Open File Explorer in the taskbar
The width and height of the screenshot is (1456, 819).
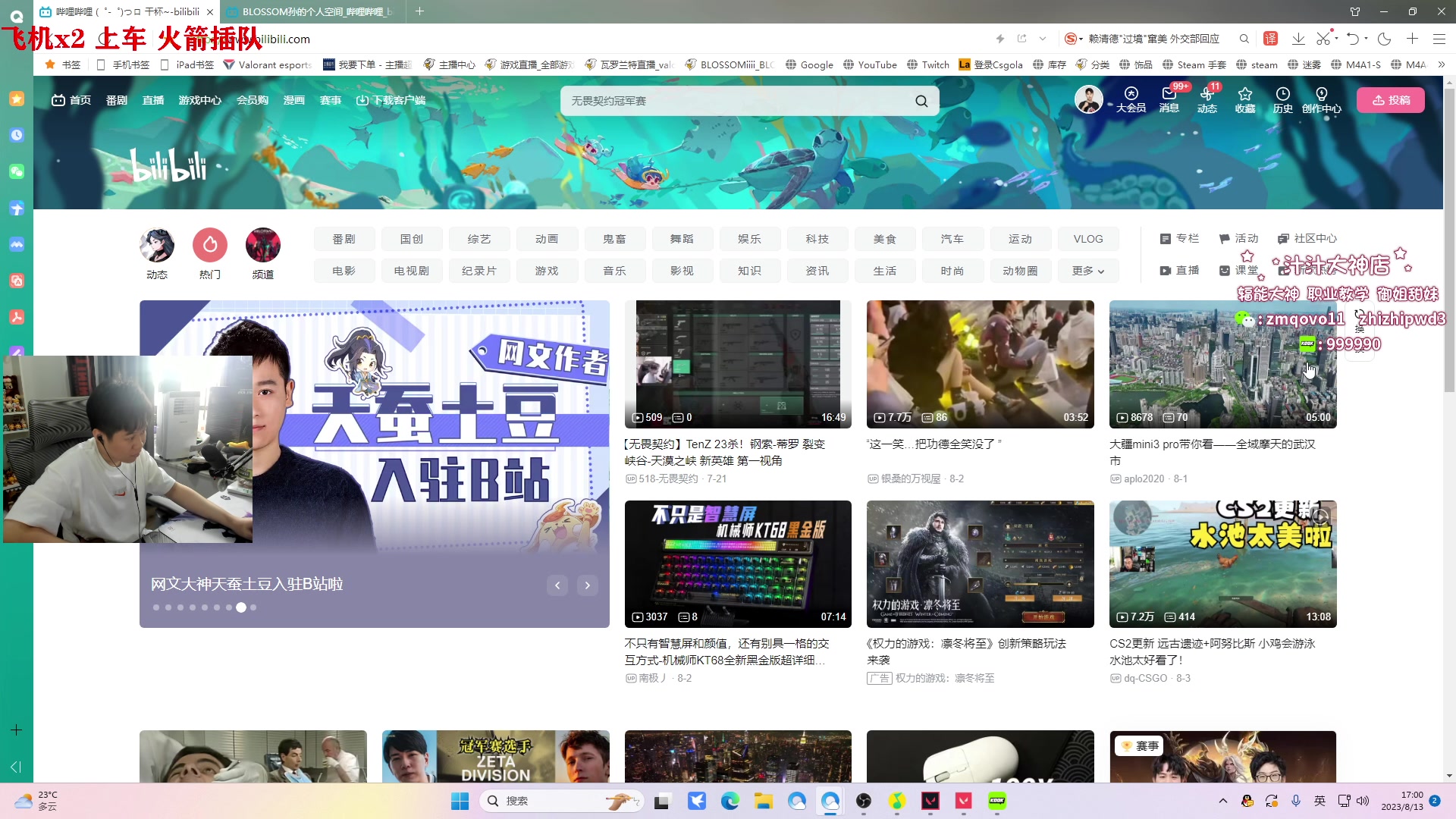pos(763,801)
